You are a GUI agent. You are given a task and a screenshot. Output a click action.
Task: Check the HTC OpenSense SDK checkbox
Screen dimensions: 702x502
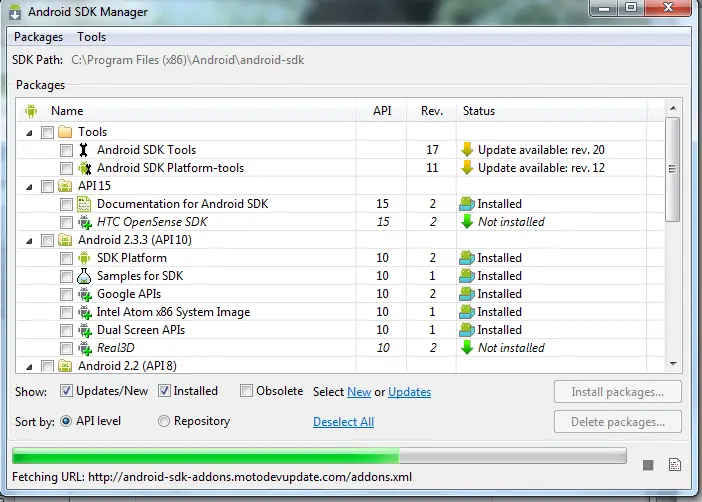(66, 223)
